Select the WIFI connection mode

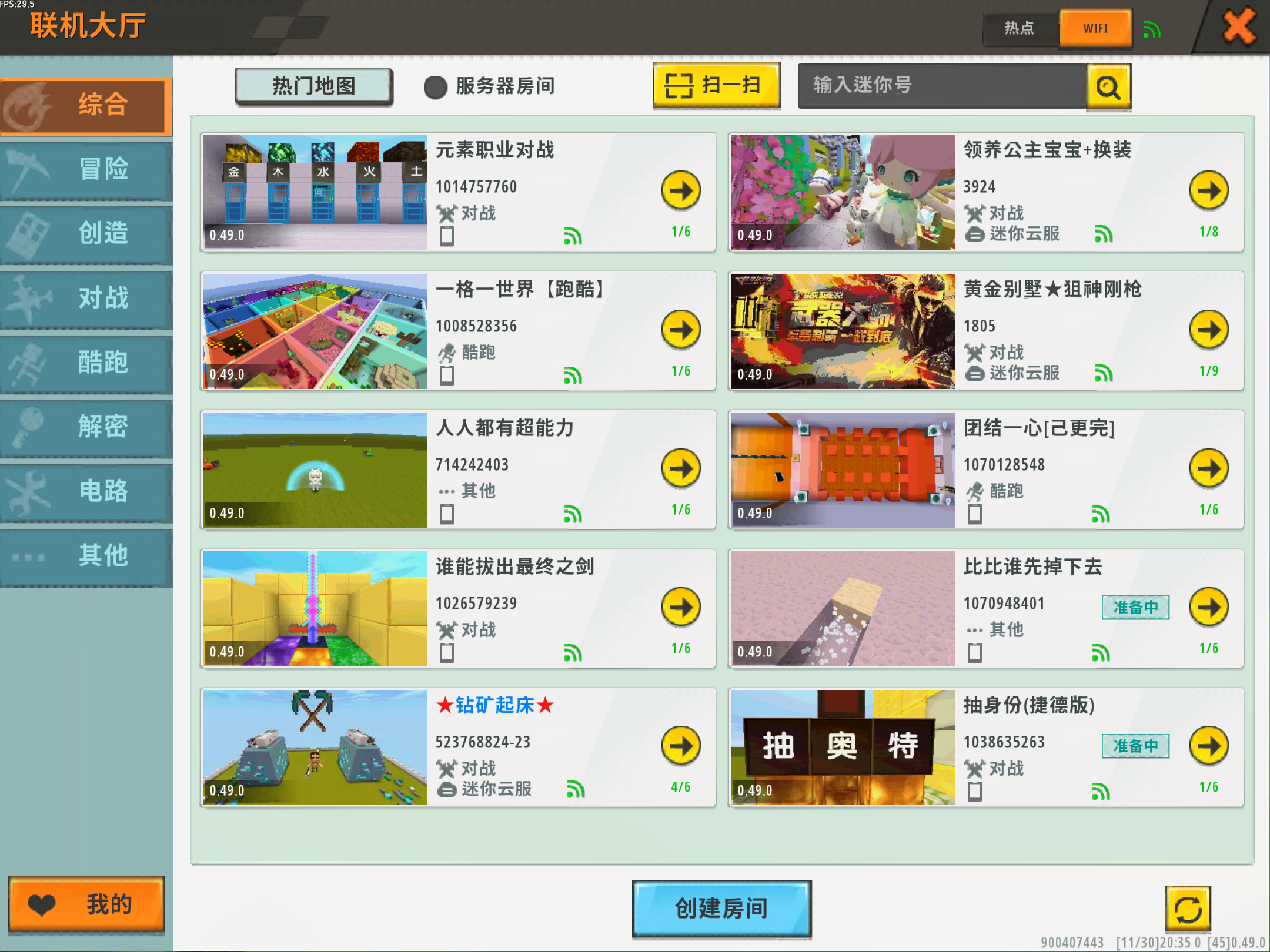pos(1095,28)
